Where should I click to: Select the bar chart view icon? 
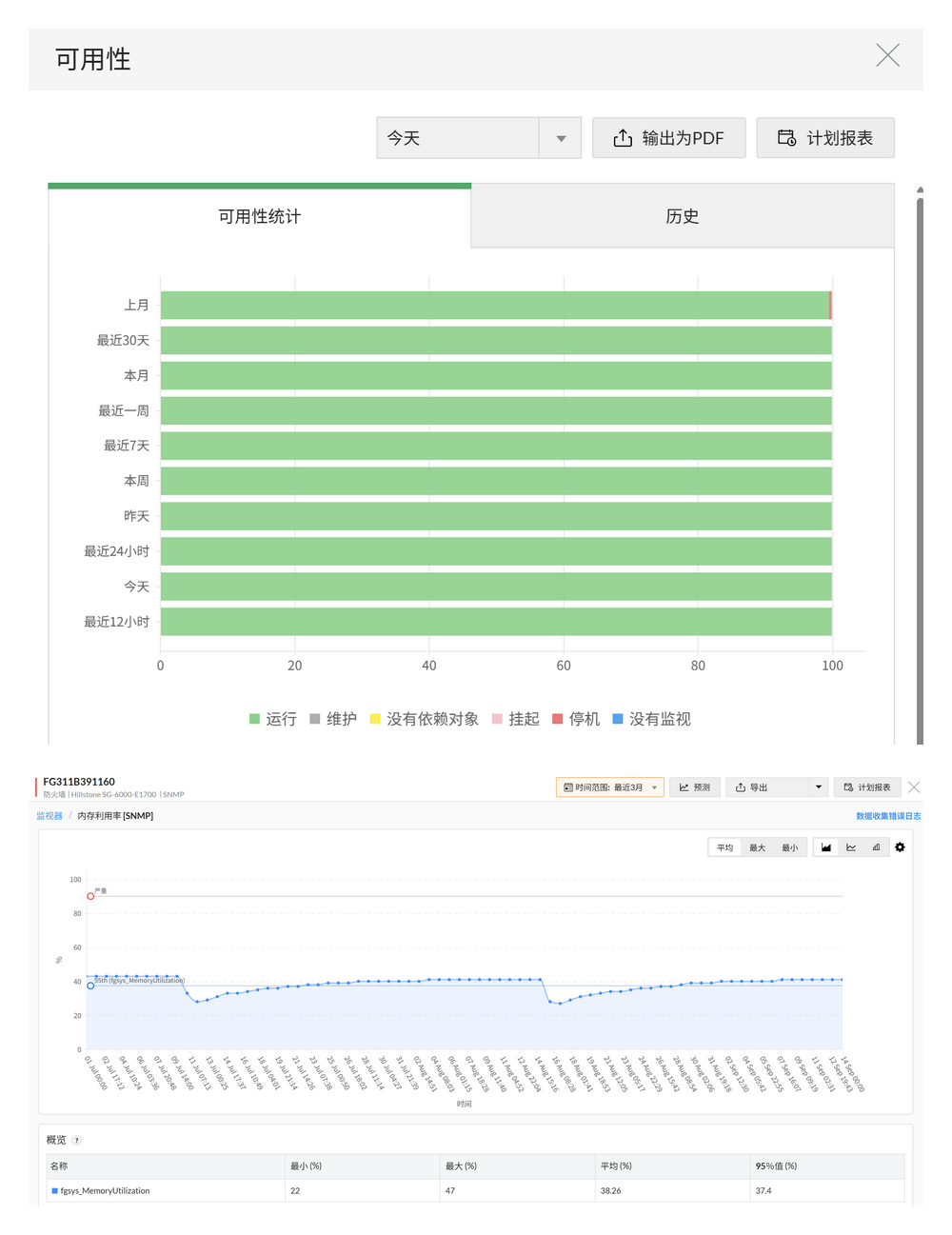click(877, 847)
